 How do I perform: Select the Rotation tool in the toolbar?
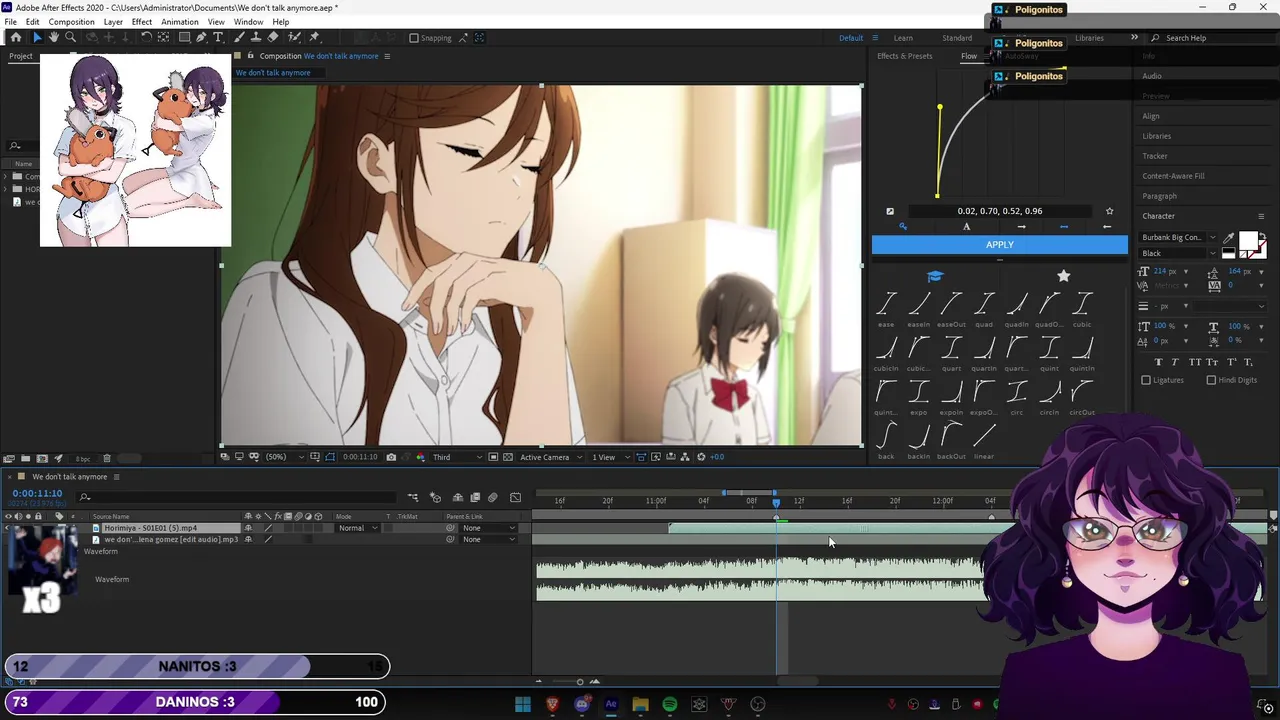[146, 37]
